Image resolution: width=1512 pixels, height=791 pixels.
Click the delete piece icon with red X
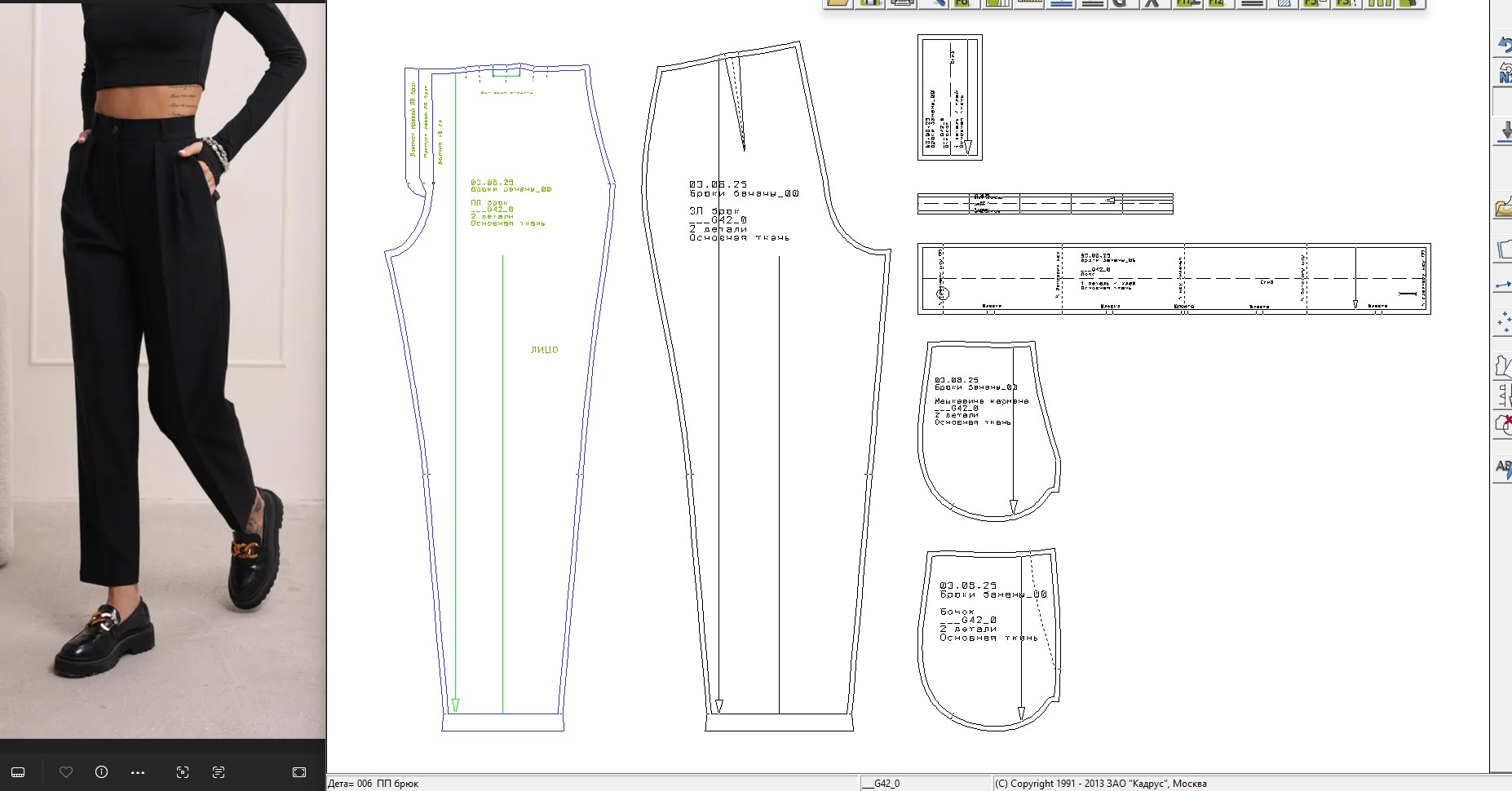tap(1504, 424)
